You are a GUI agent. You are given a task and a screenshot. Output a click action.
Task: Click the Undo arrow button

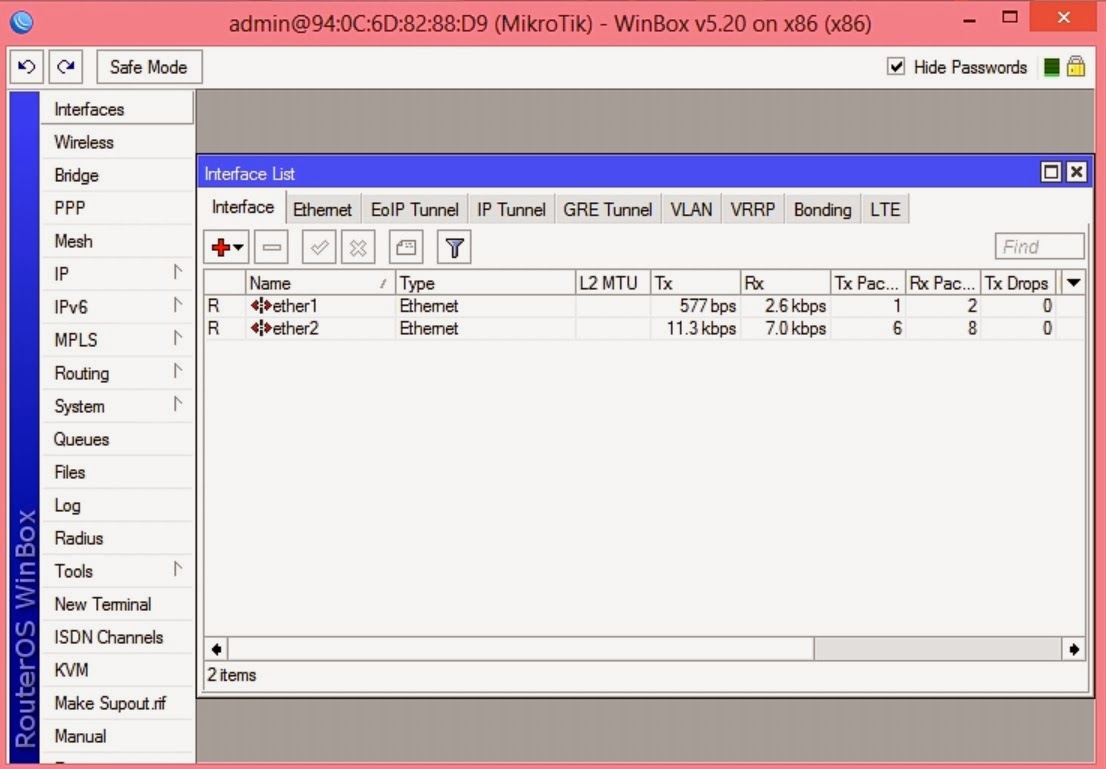pyautogui.click(x=27, y=67)
